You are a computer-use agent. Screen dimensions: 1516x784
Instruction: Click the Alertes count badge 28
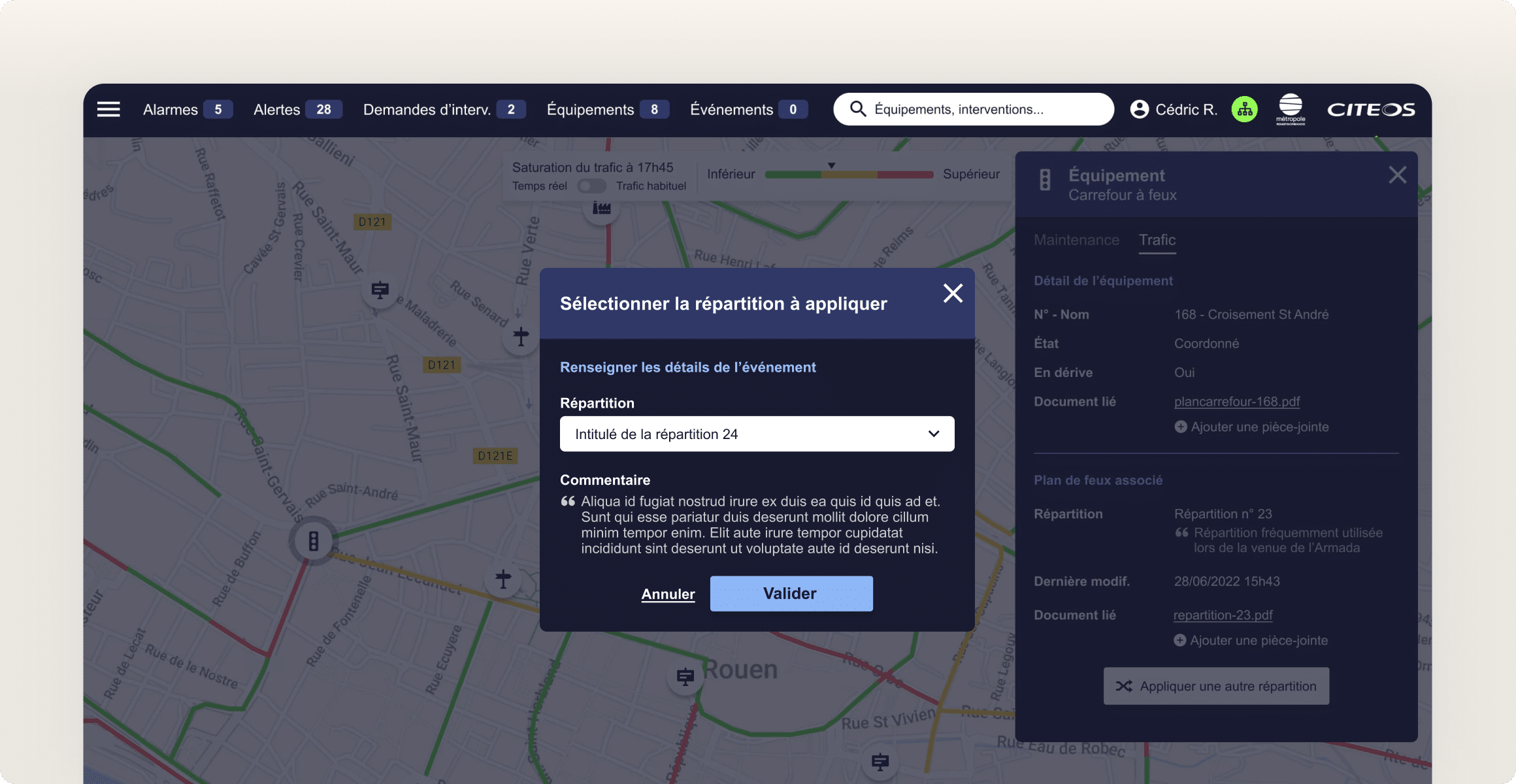click(323, 109)
